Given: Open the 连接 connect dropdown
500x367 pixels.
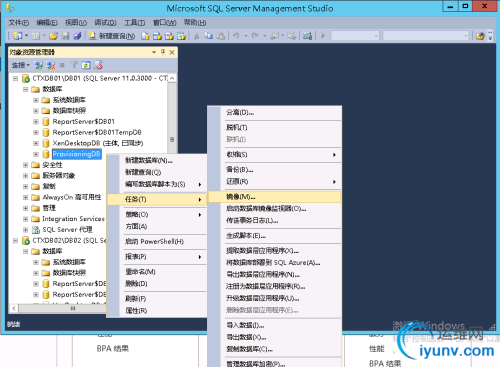Looking at the screenshot, I should (21, 65).
